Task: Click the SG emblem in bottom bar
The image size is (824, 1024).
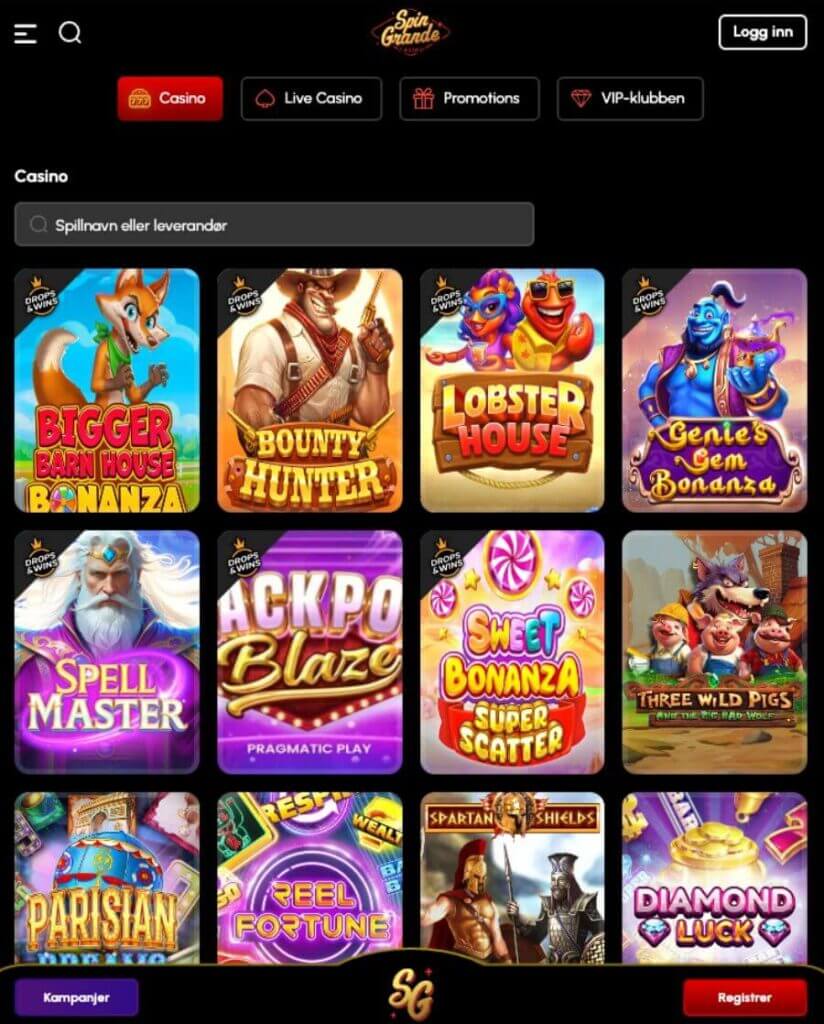Action: click(x=411, y=993)
